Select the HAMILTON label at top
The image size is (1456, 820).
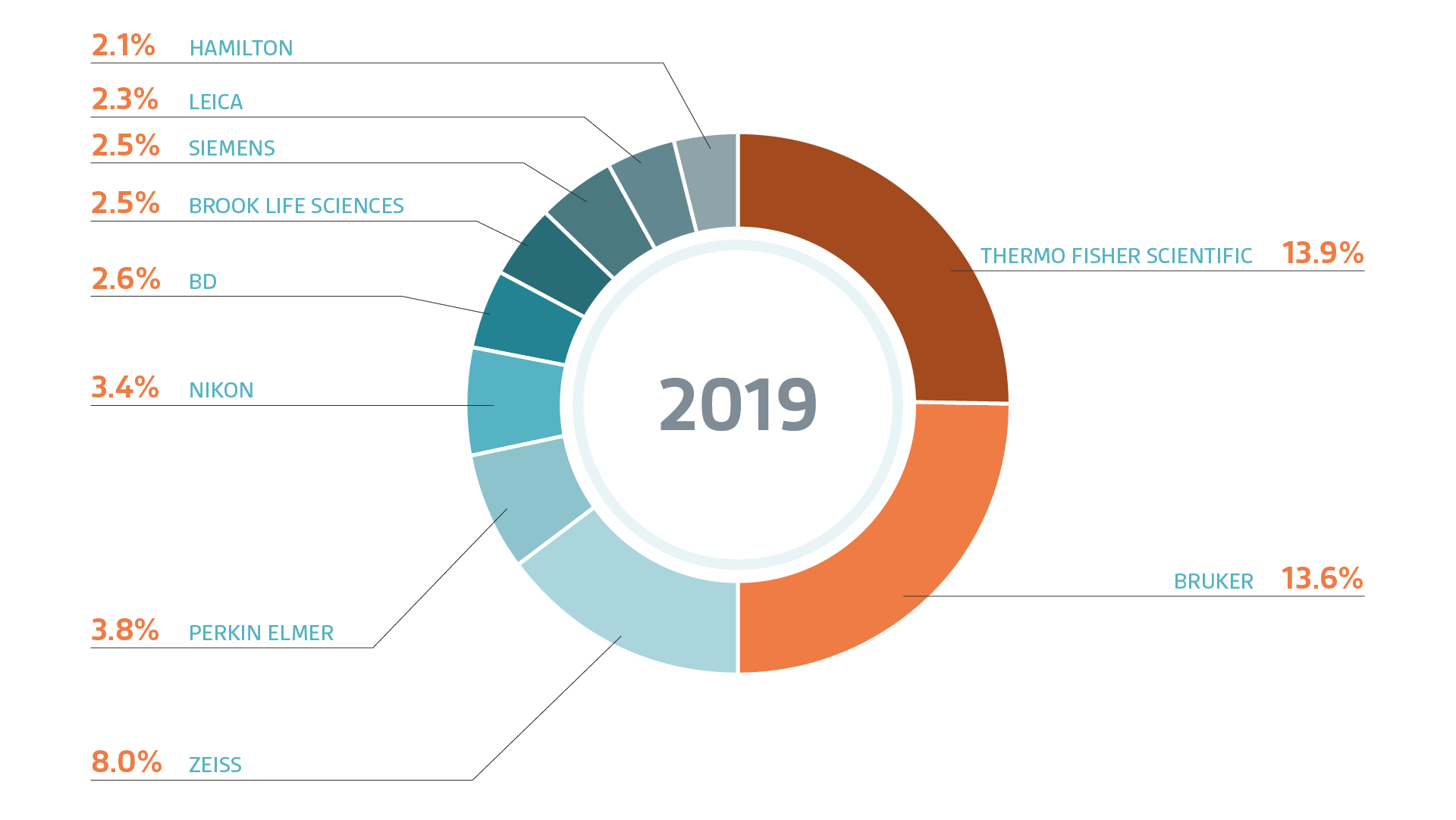pyautogui.click(x=241, y=49)
